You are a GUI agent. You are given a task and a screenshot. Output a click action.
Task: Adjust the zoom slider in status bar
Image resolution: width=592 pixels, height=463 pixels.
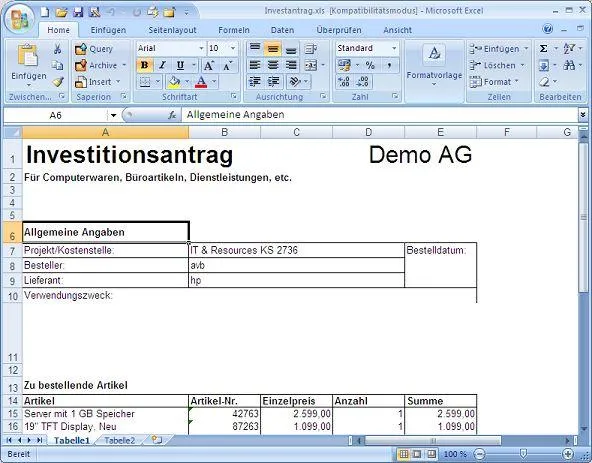coord(523,454)
